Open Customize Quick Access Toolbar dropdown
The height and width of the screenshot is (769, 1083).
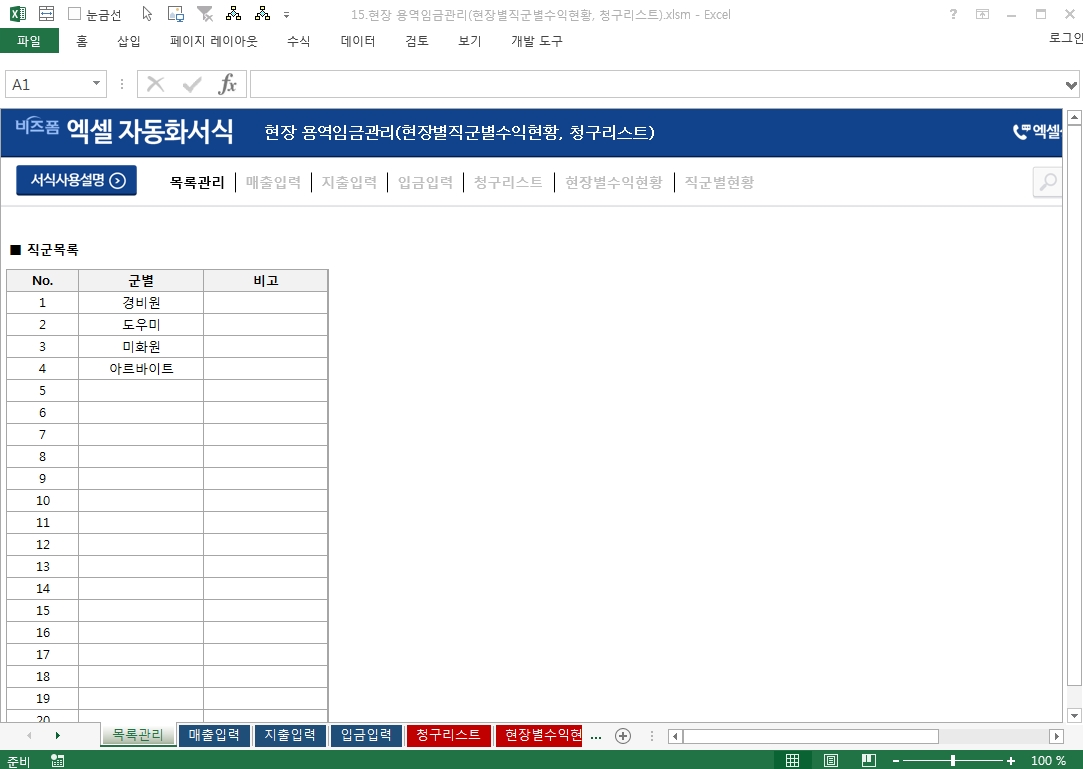tap(286, 15)
